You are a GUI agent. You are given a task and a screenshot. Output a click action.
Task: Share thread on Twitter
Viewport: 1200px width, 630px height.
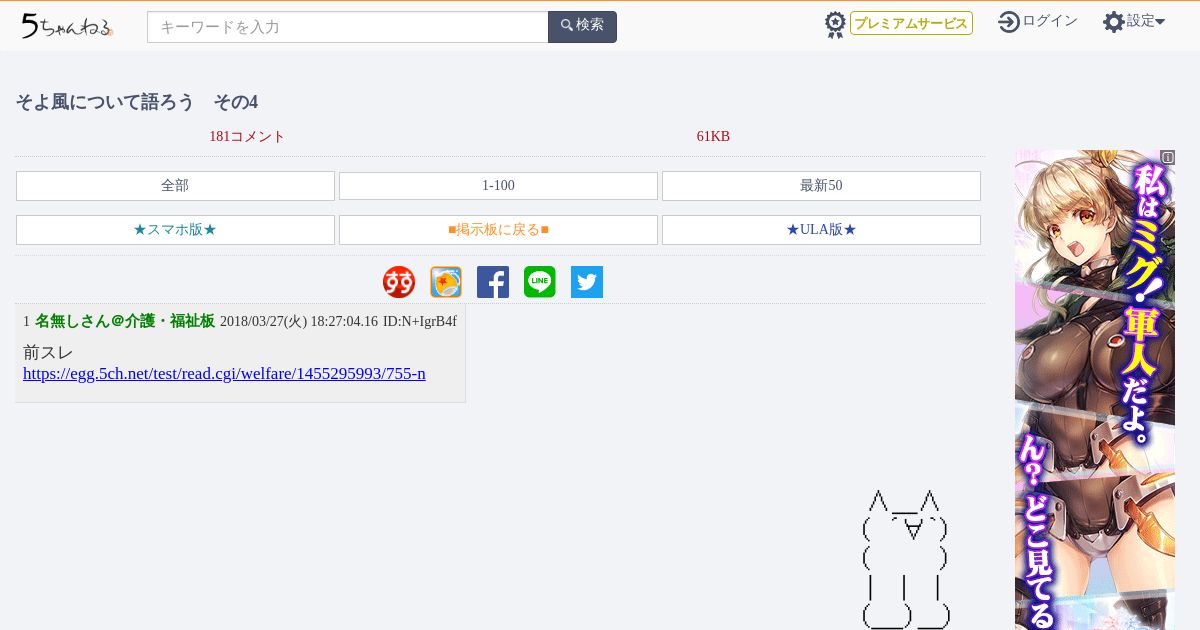[587, 282]
